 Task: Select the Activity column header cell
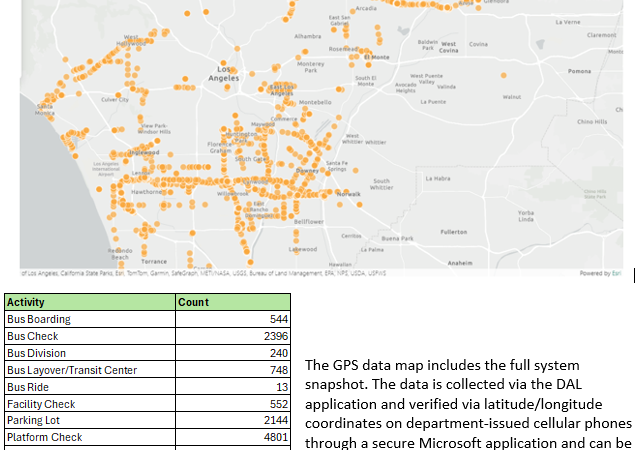click(89, 301)
